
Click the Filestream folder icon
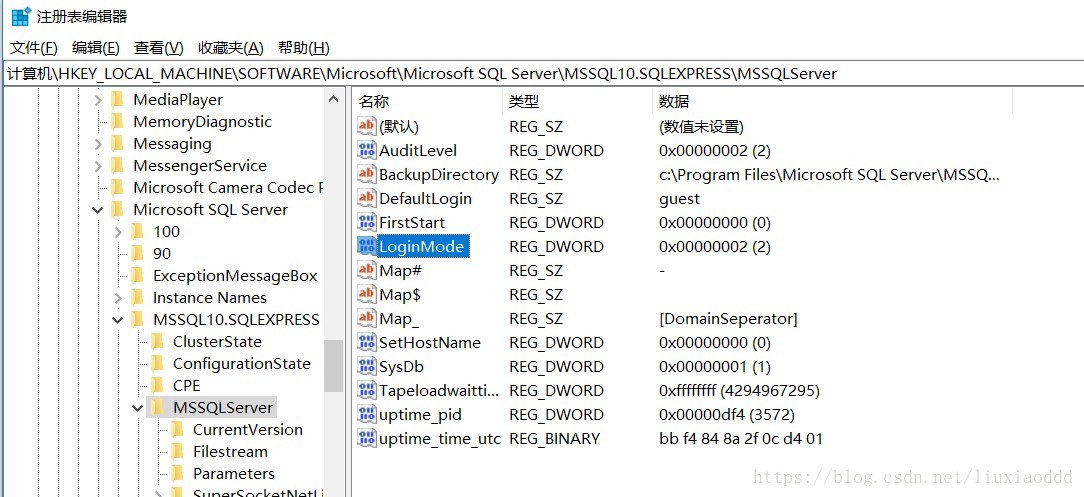(178, 451)
